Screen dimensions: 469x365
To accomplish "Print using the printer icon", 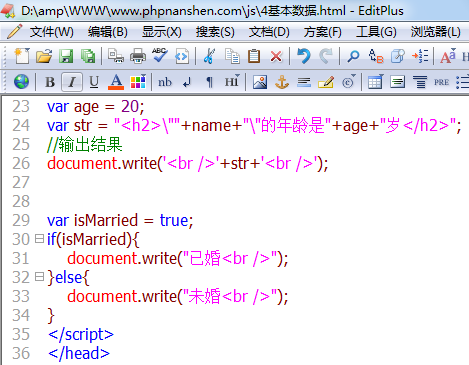I will 138,56.
